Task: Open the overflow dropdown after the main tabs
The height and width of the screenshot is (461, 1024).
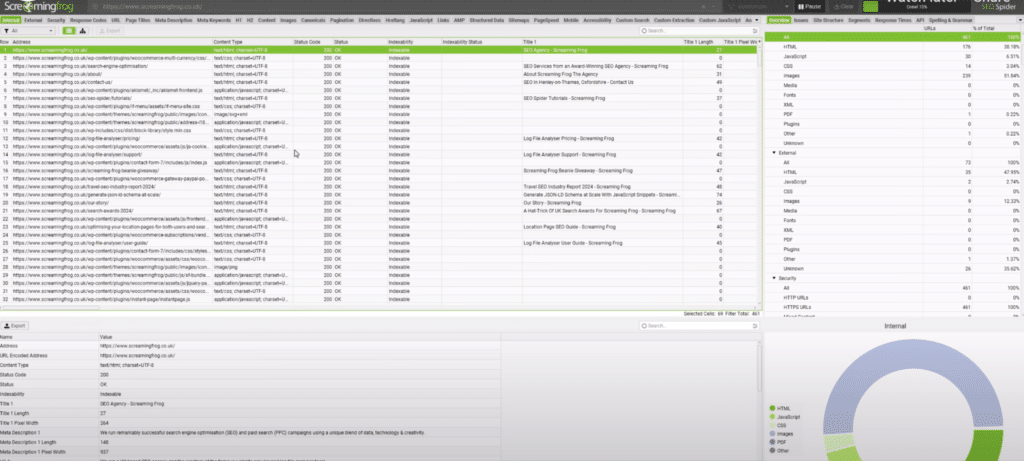Action: 759,20
